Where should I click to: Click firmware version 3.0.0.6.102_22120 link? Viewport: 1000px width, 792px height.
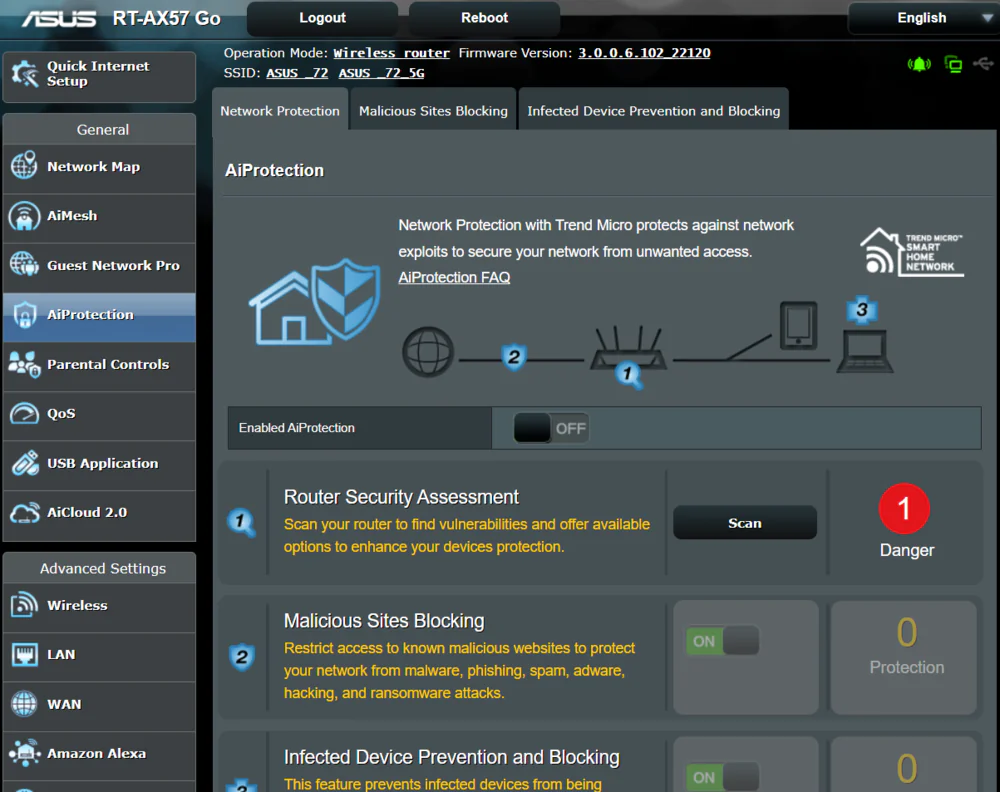pyautogui.click(x=644, y=53)
